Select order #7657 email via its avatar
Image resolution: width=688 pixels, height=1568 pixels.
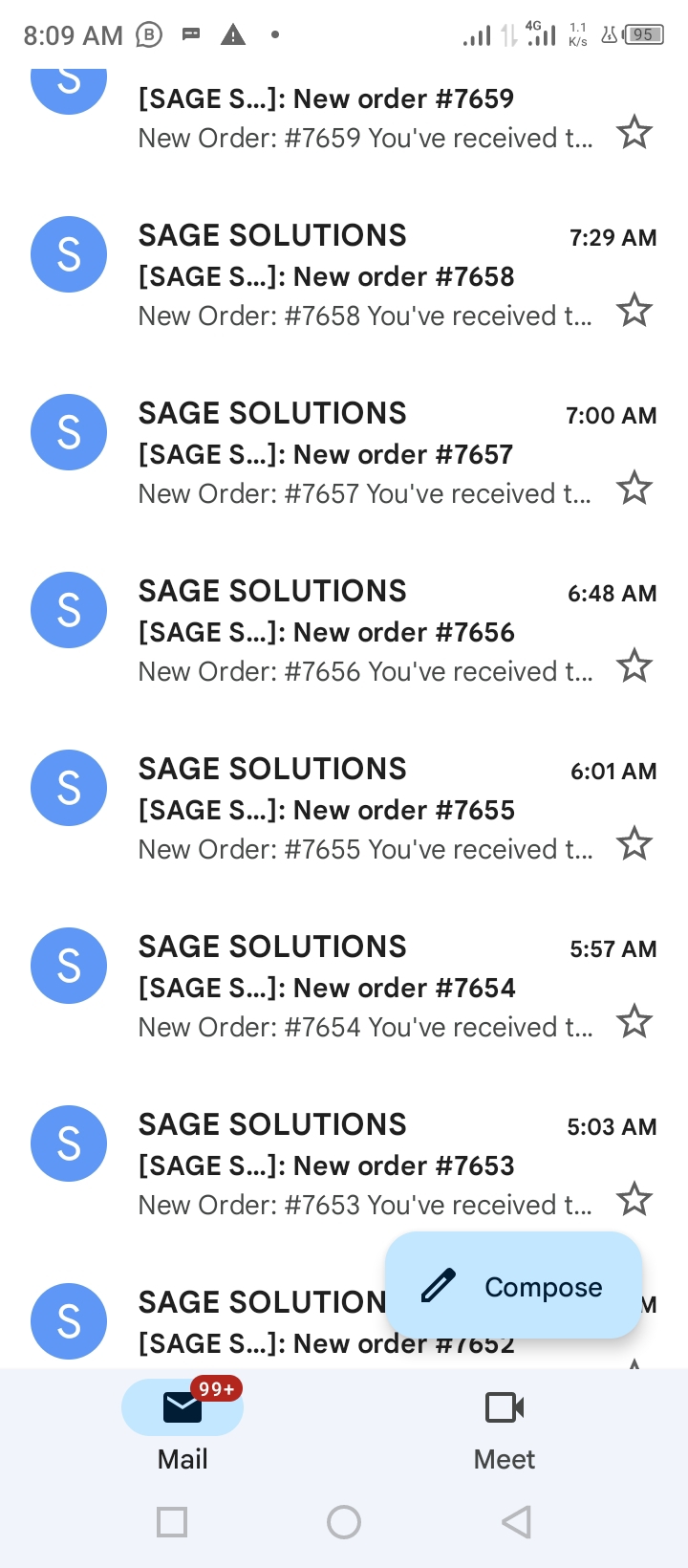(x=69, y=432)
